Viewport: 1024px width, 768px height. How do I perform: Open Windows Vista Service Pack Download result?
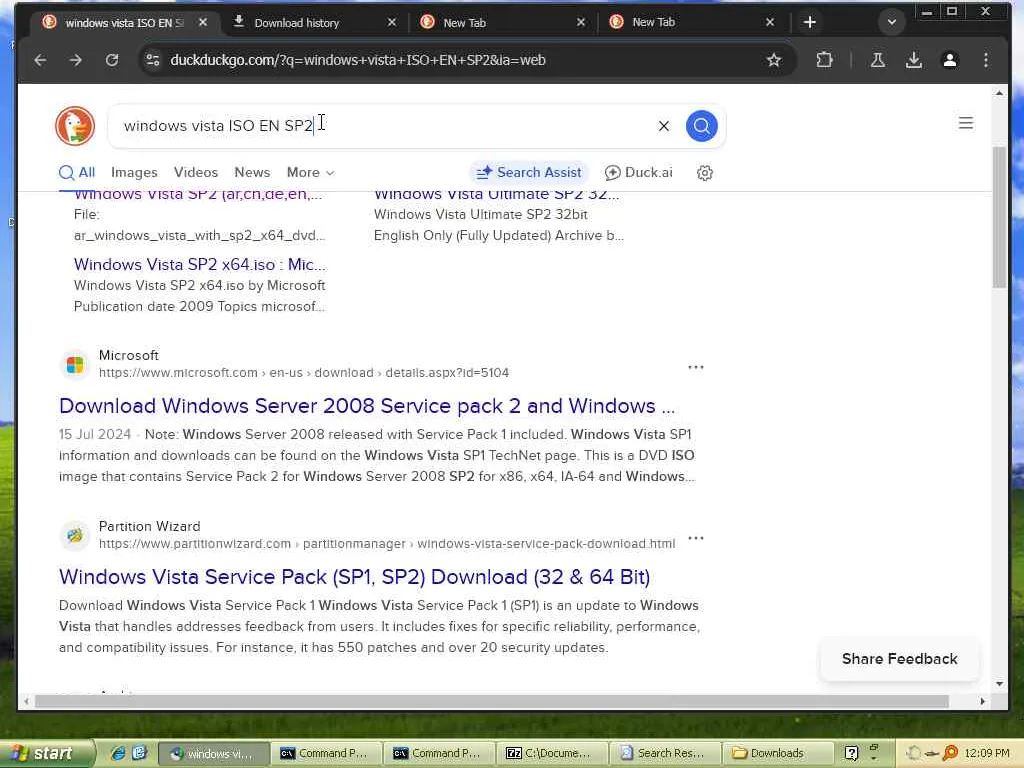click(355, 577)
